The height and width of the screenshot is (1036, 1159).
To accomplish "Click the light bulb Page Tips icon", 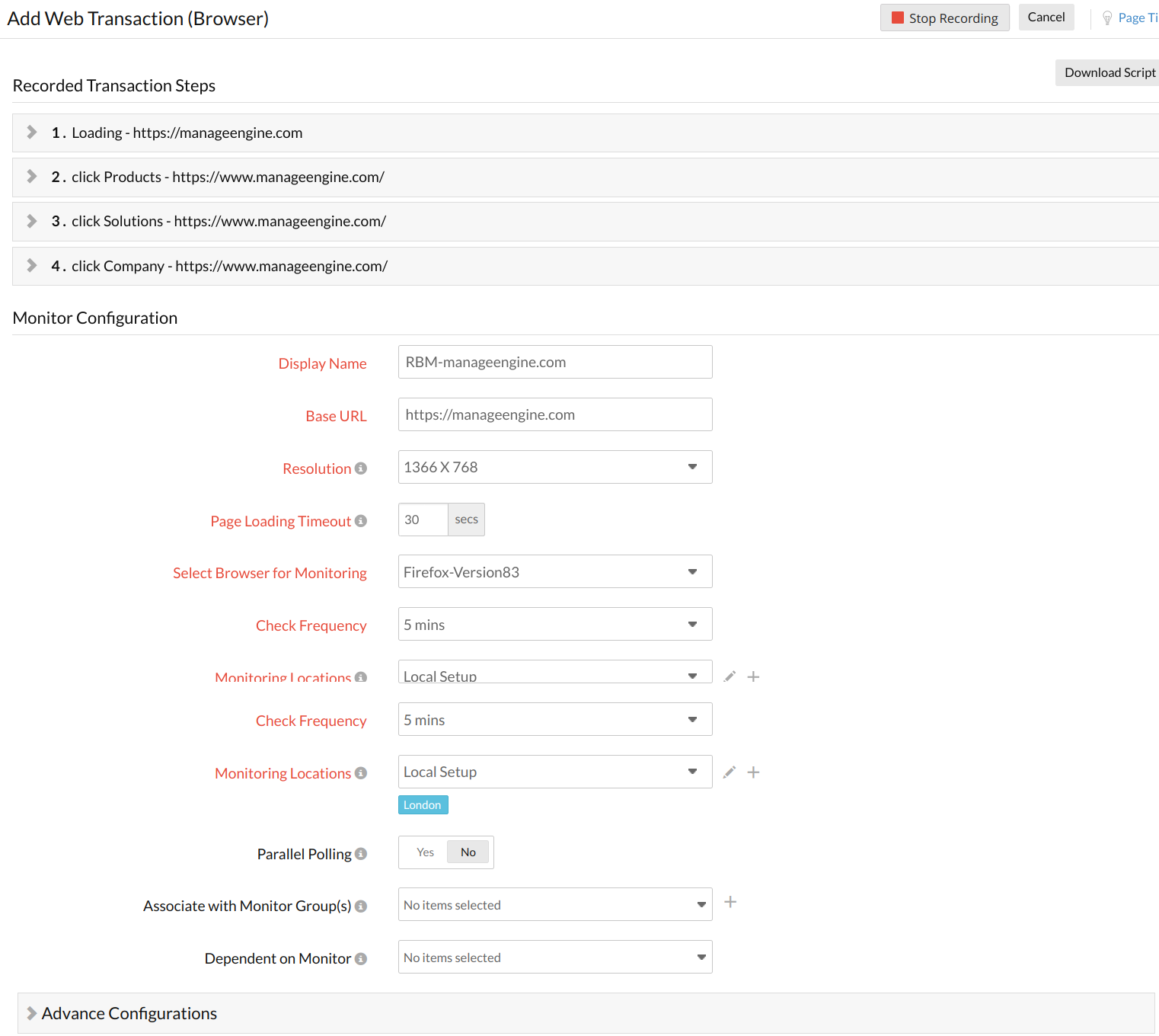I will 1106,17.
